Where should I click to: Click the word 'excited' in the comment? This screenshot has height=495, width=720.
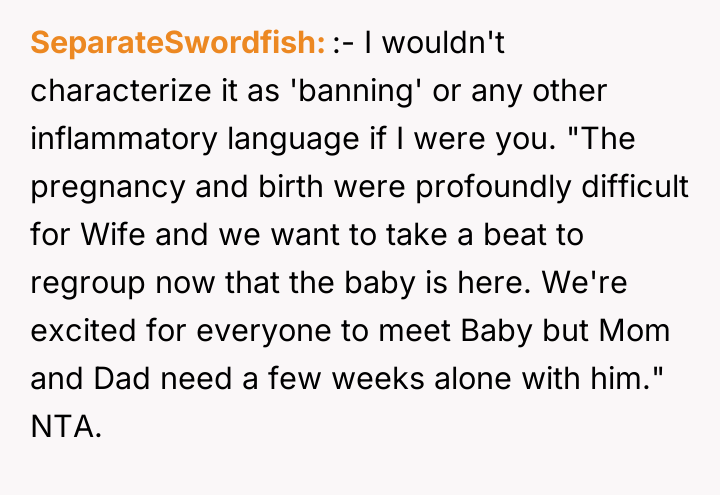(80, 330)
